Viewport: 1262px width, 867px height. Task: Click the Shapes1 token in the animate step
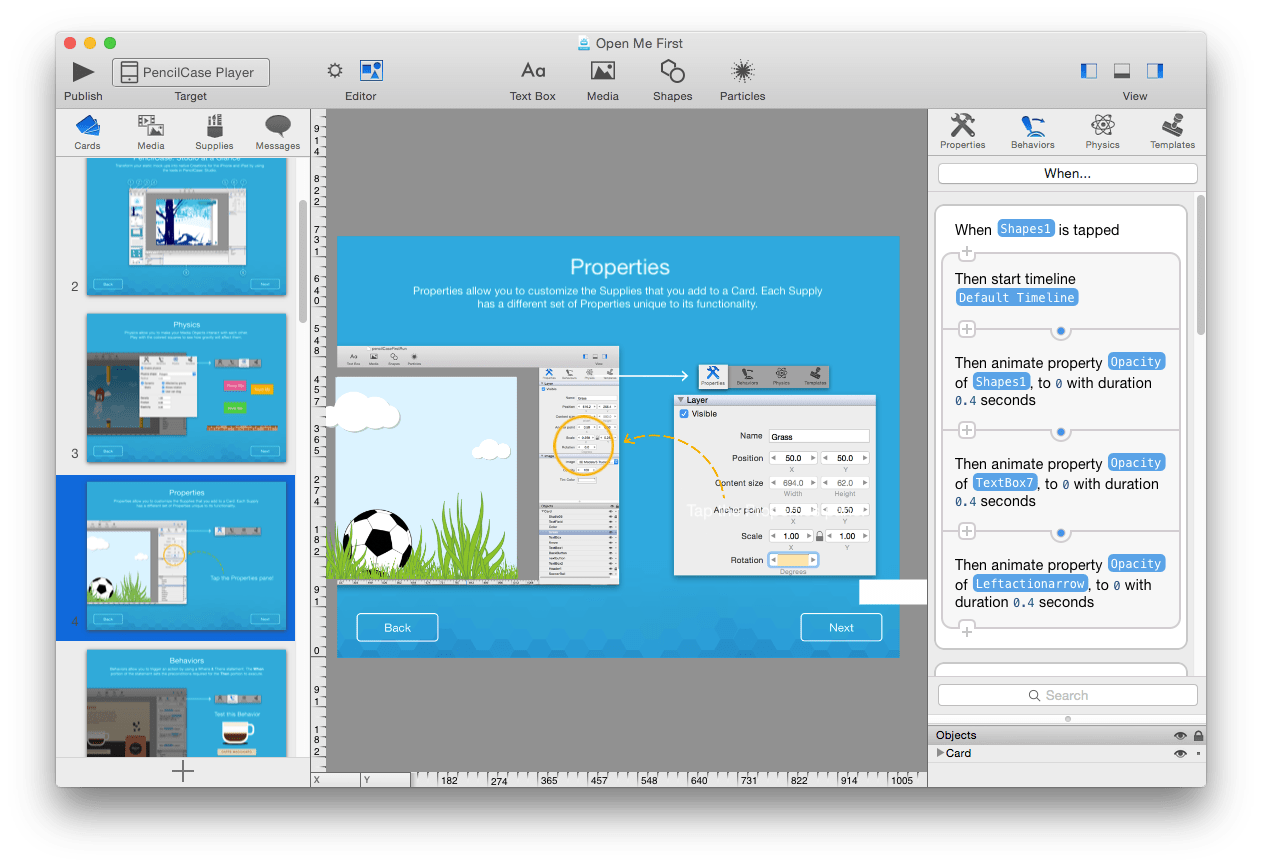coord(1001,382)
